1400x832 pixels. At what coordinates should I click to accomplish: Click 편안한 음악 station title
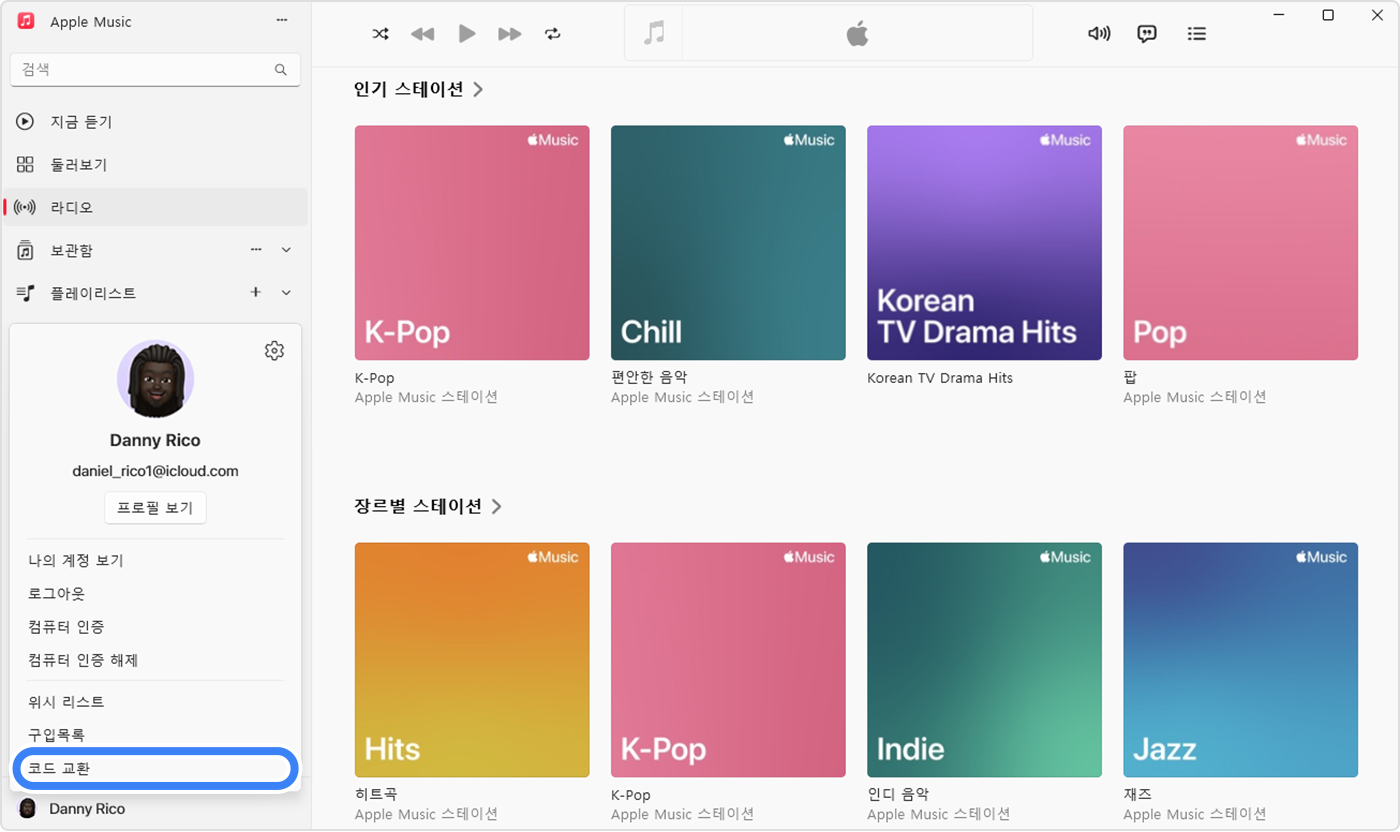pyautogui.click(x=649, y=378)
